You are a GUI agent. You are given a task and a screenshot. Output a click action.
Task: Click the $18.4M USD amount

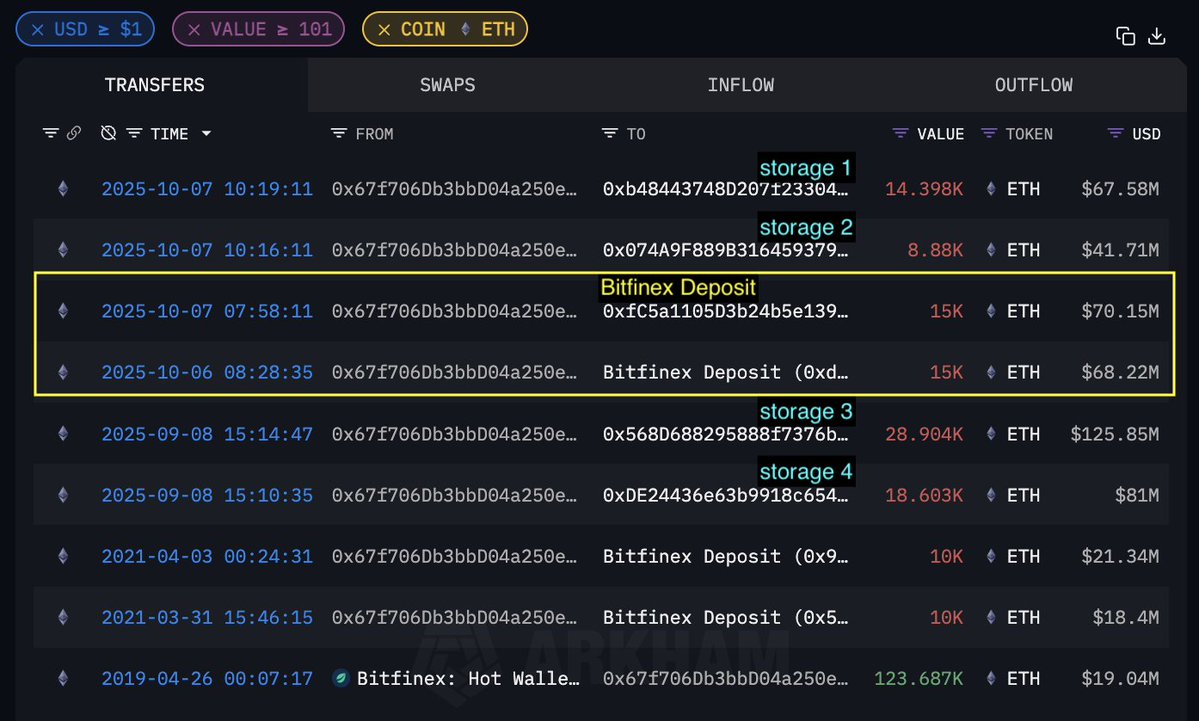(x=1126, y=618)
